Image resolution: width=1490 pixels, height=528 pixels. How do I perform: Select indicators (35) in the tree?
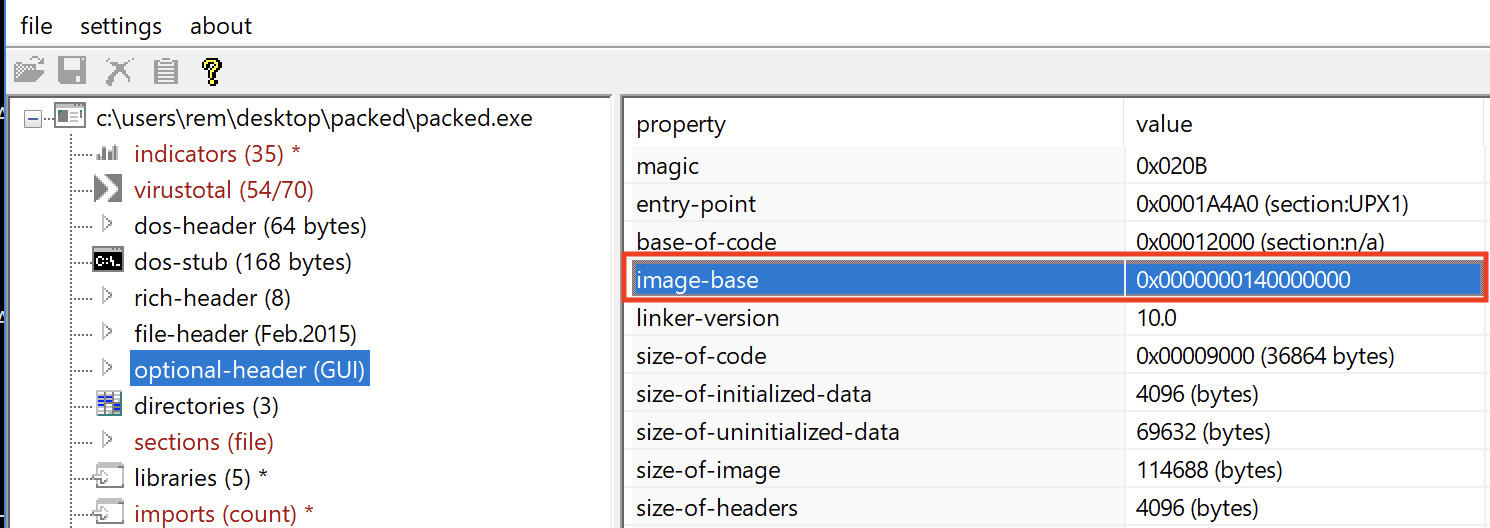(217, 154)
